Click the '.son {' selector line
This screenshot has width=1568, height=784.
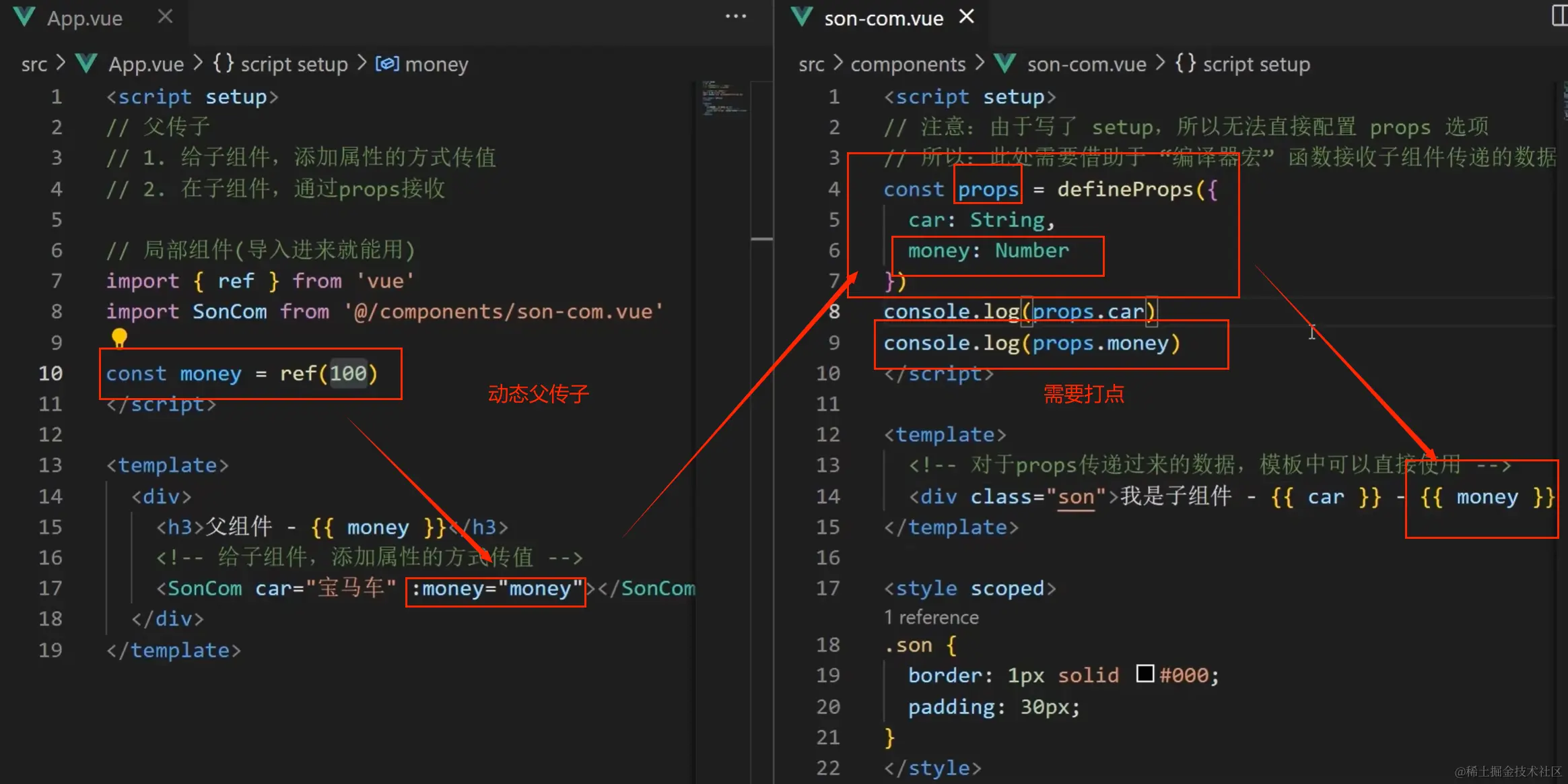(920, 645)
